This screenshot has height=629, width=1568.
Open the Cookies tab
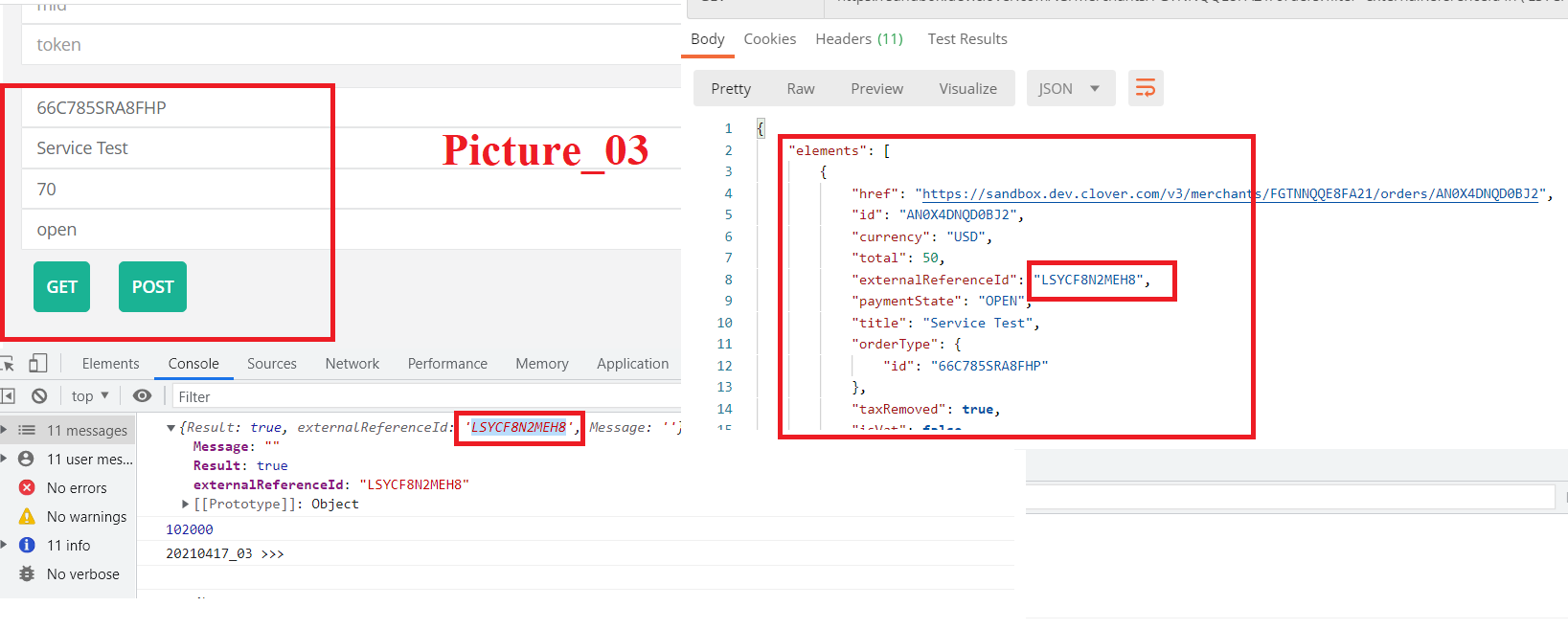(x=770, y=38)
